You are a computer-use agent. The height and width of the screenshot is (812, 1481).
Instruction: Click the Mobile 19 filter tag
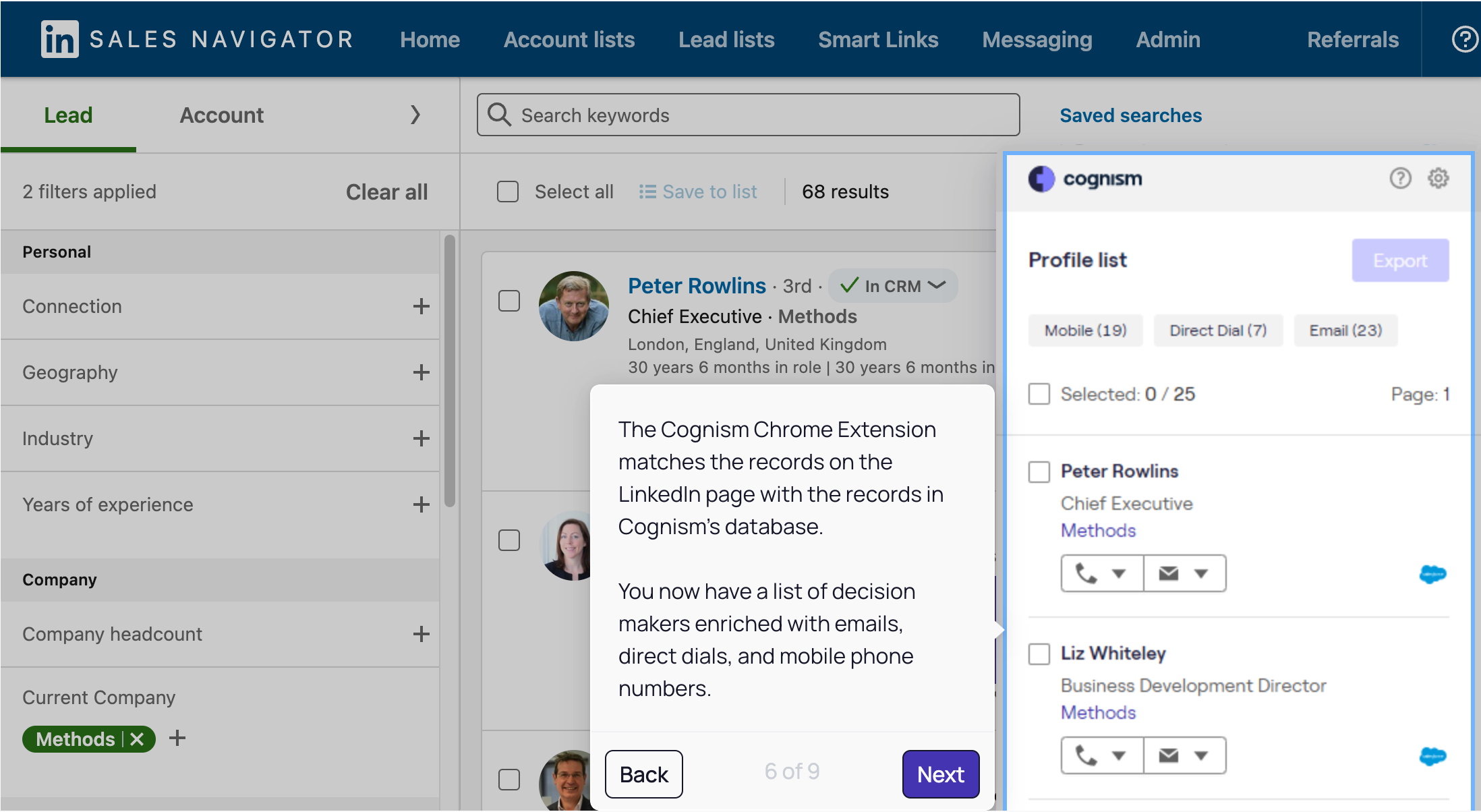pos(1086,329)
